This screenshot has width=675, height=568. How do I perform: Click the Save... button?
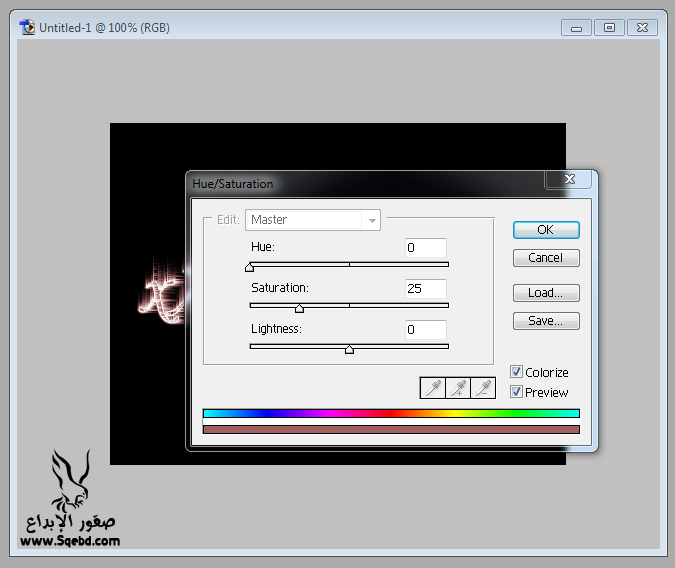(x=545, y=321)
